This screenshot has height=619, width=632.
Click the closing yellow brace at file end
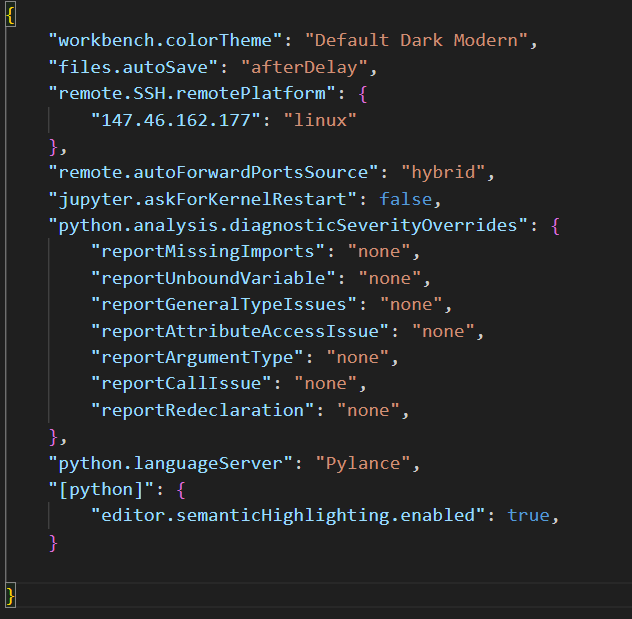[x=10, y=595]
